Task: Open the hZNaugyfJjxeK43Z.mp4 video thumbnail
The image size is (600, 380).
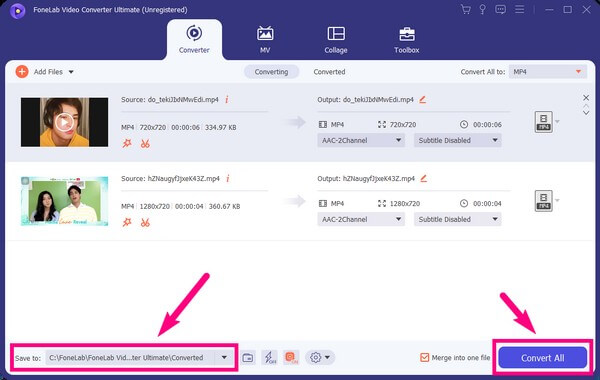Action: (64, 201)
